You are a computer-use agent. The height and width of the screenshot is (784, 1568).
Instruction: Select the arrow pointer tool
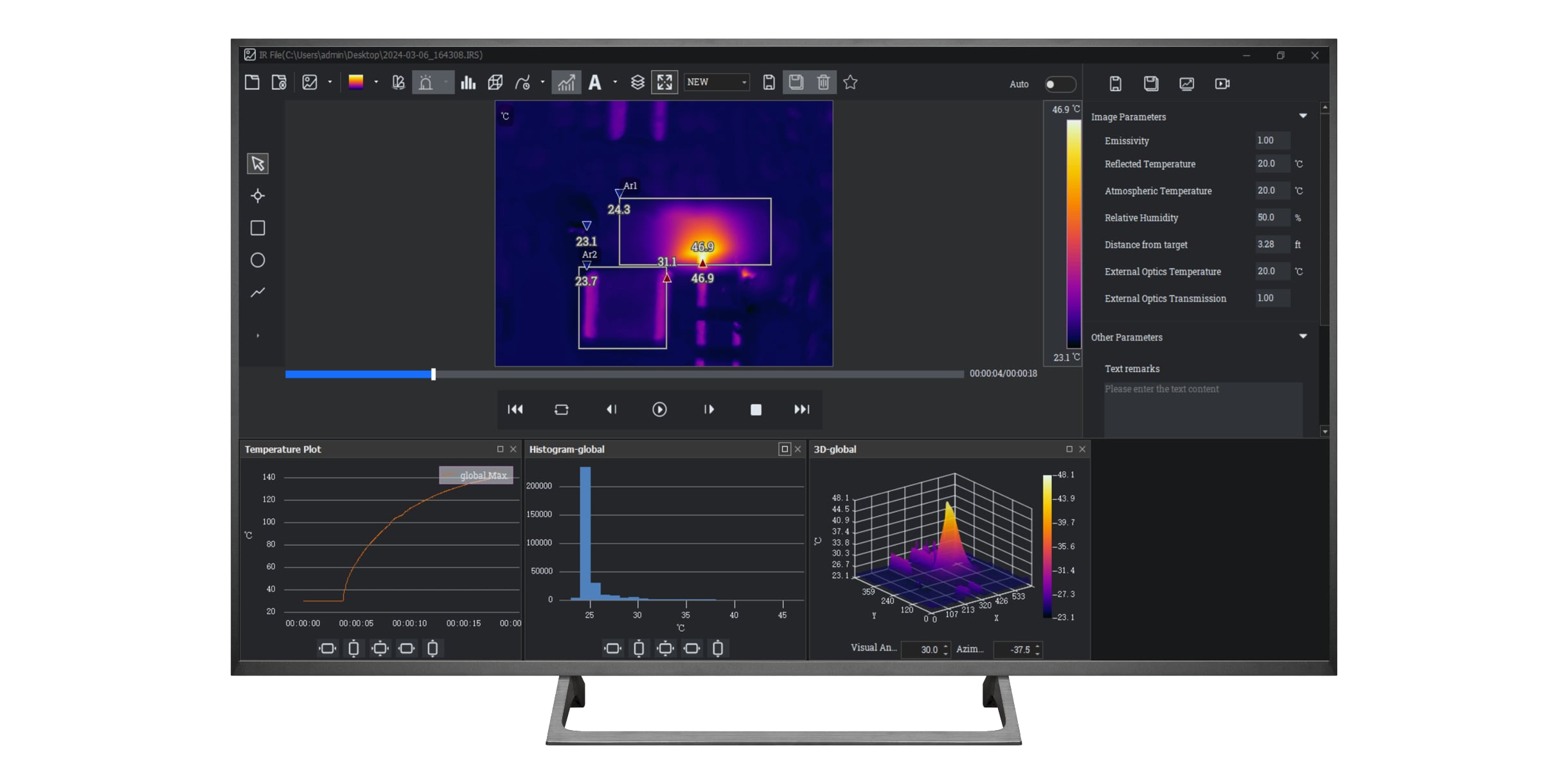click(x=258, y=164)
